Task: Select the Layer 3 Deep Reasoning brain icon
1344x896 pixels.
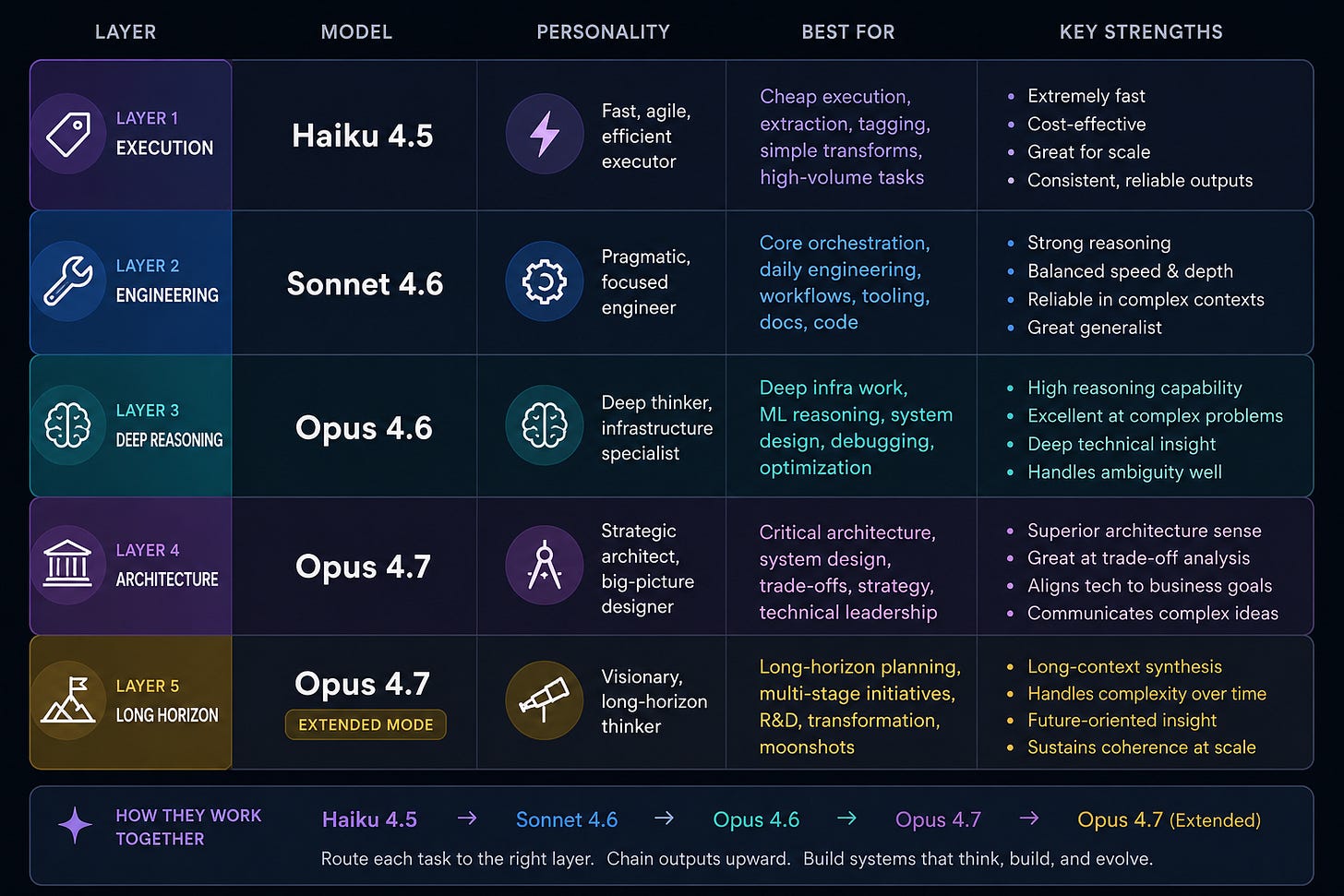Action: tap(68, 425)
